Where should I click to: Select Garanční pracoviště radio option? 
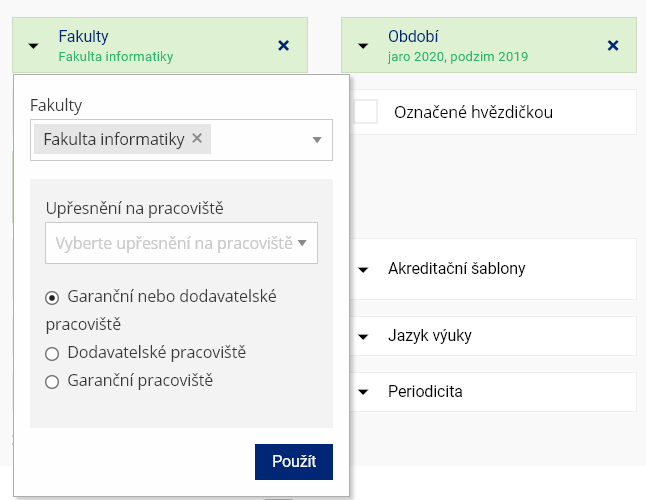pos(52,381)
